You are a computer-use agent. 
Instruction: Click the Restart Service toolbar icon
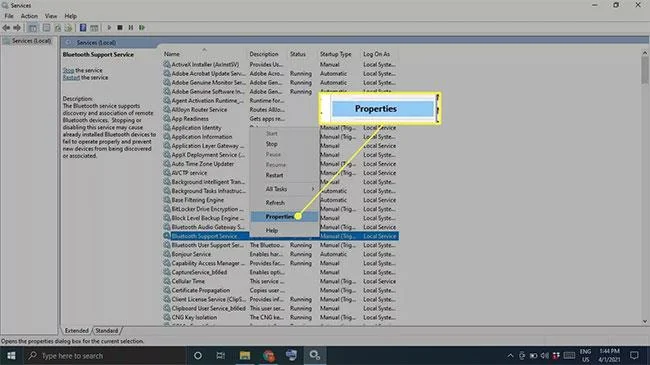(x=142, y=28)
